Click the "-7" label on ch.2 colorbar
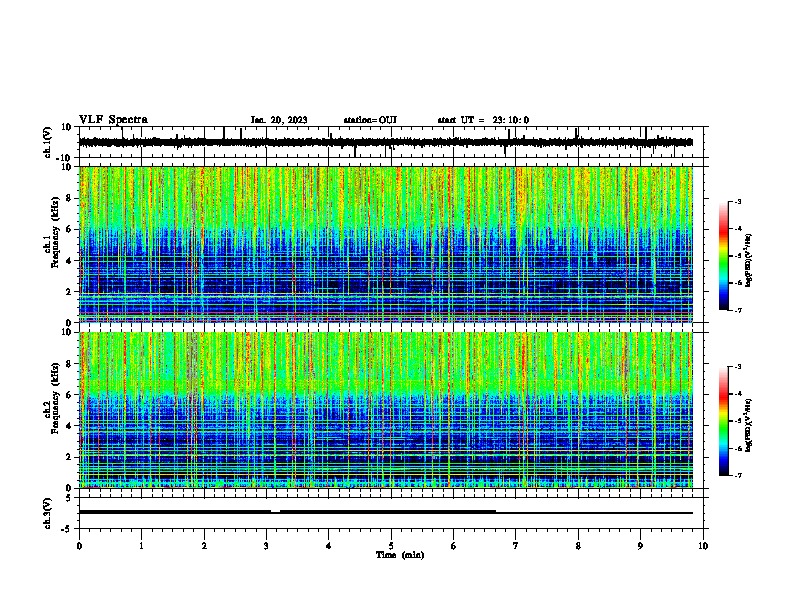This screenshot has height=612, width=792. [x=737, y=475]
